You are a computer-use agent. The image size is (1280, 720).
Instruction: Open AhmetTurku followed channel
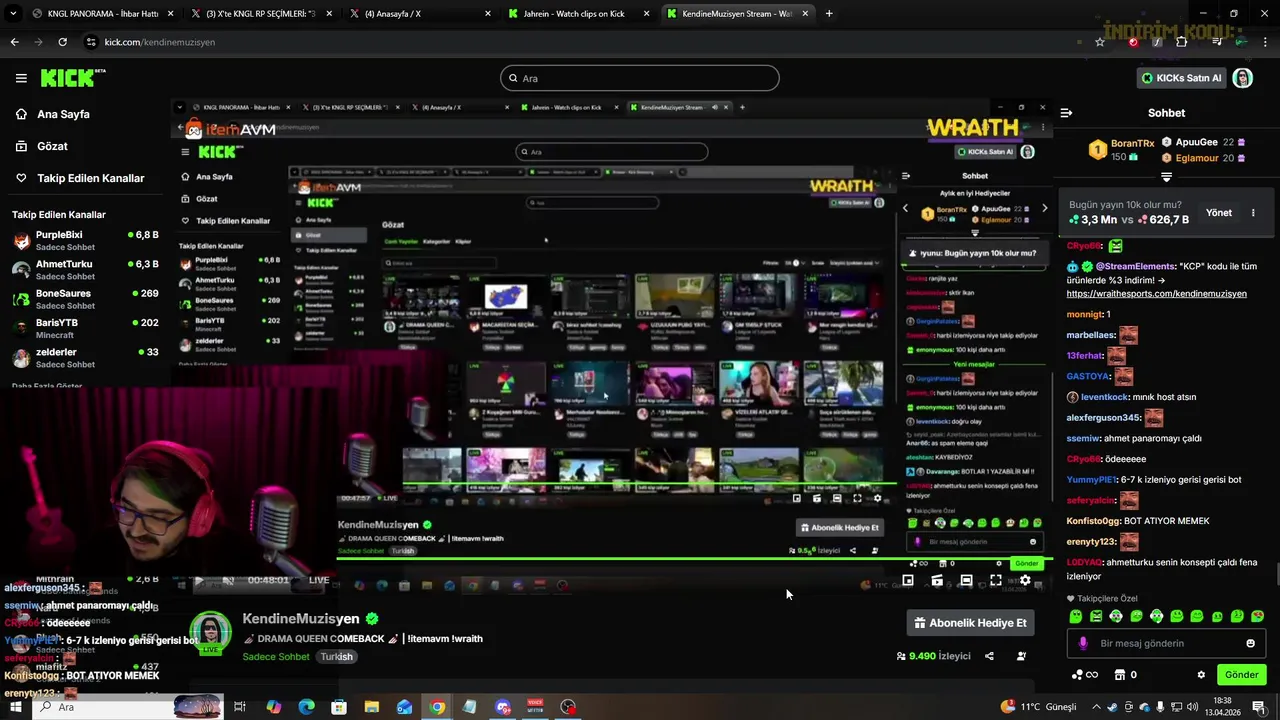85,270
